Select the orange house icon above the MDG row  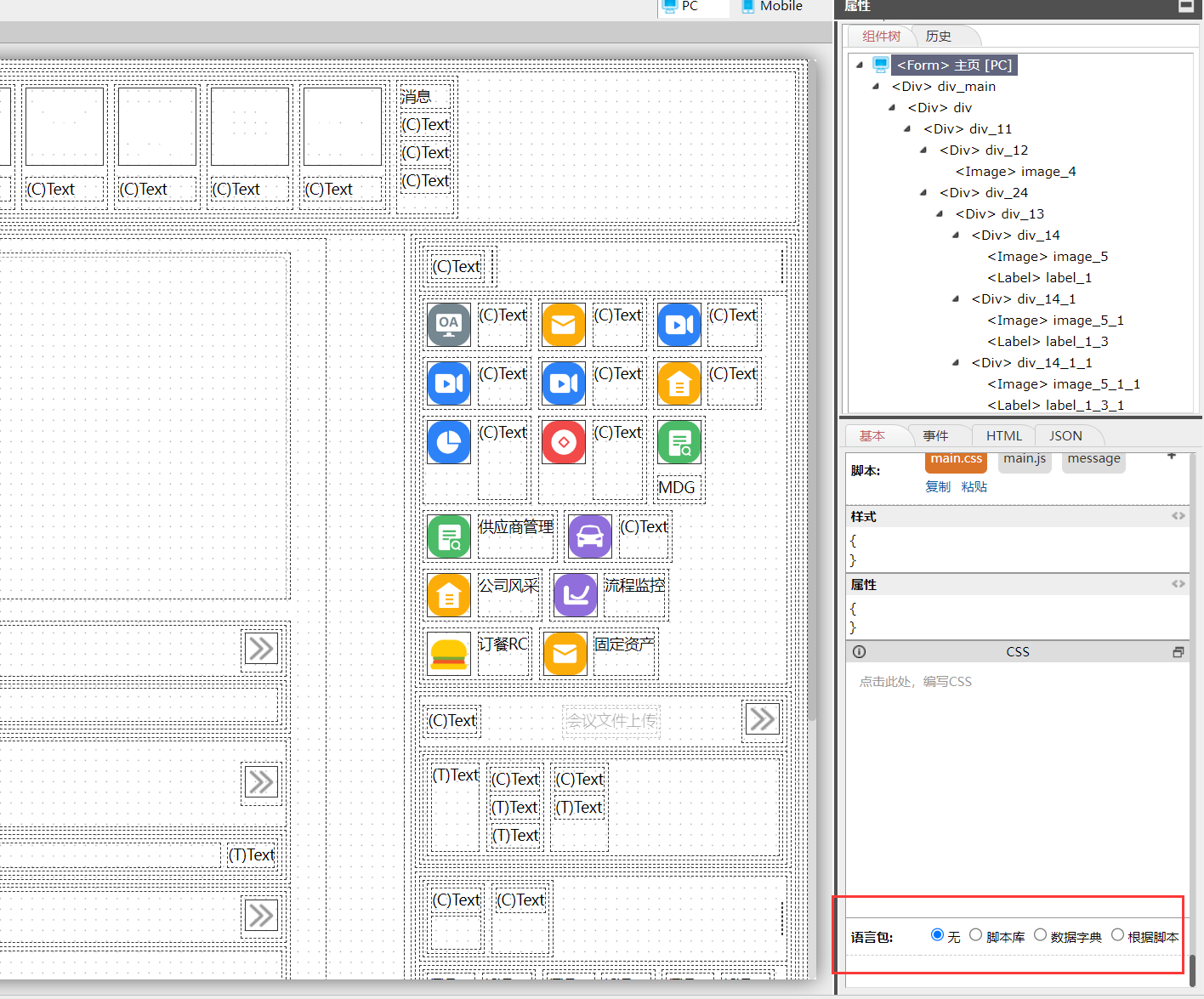tap(679, 383)
